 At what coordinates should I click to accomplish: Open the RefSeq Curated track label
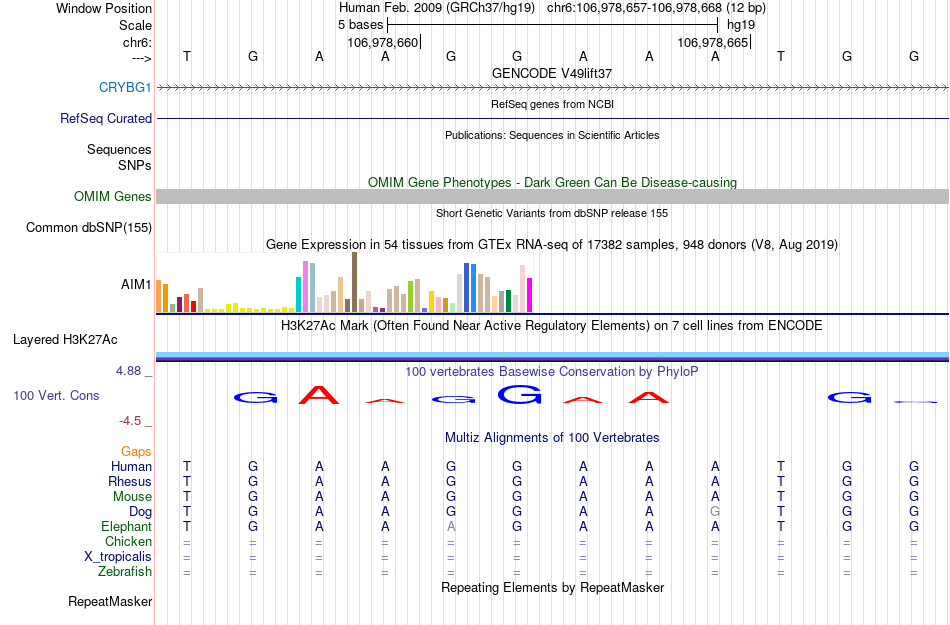point(105,118)
